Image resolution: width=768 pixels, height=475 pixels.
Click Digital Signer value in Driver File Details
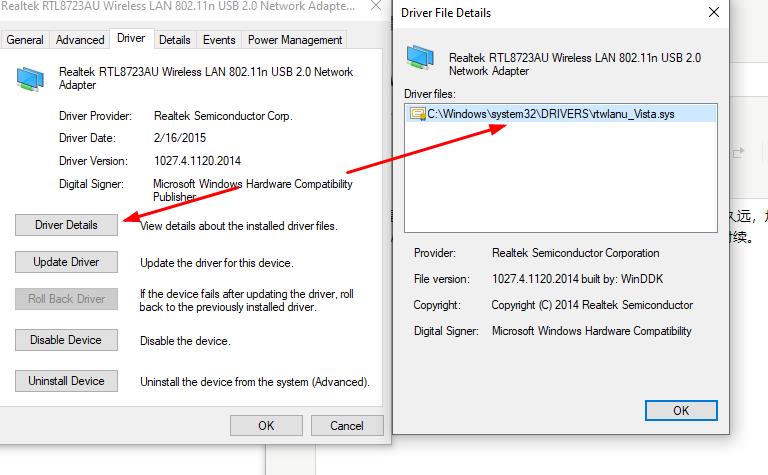click(x=592, y=331)
